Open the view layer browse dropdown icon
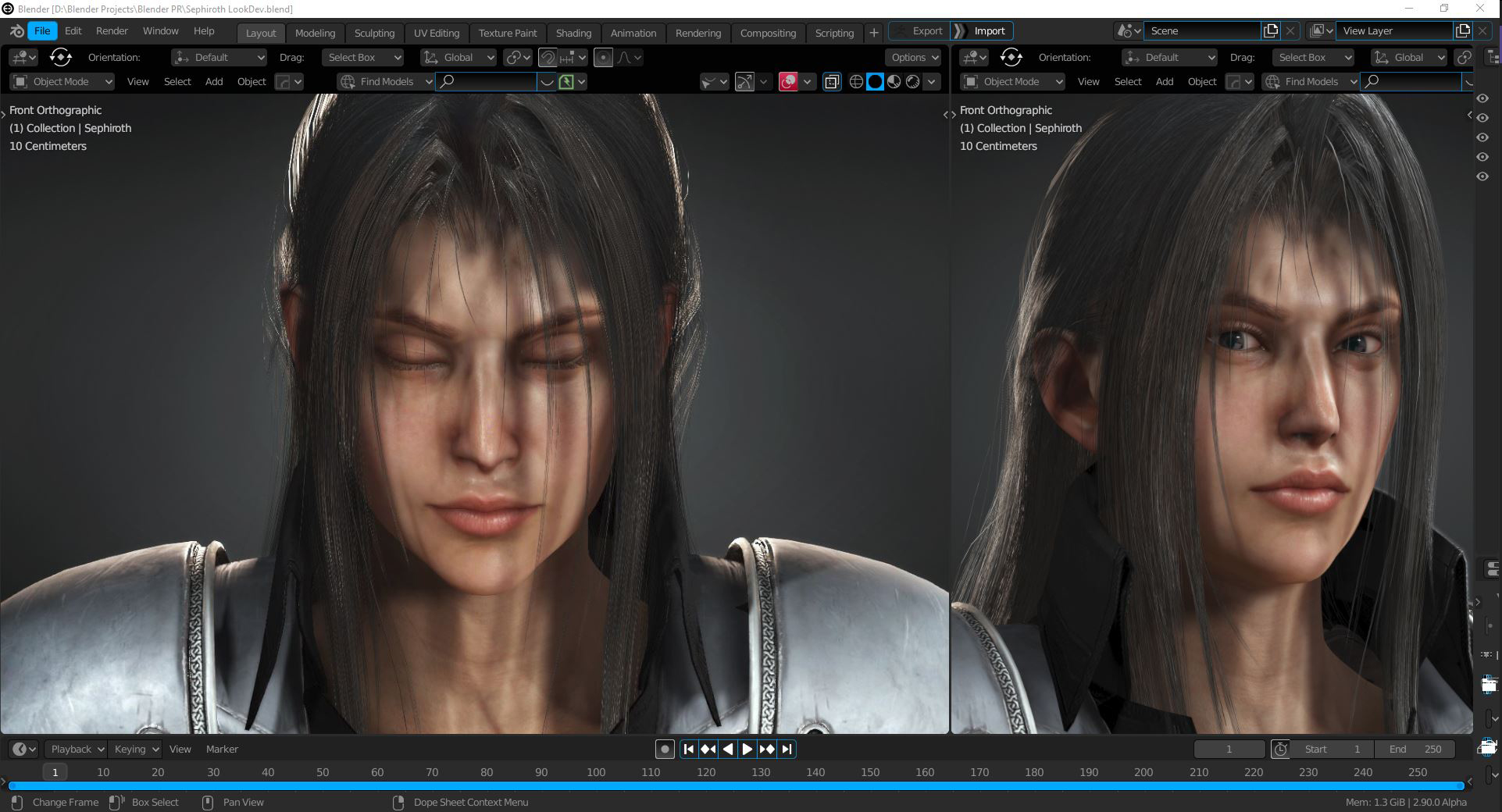Screen dimensions: 1502x812 [1321, 31]
